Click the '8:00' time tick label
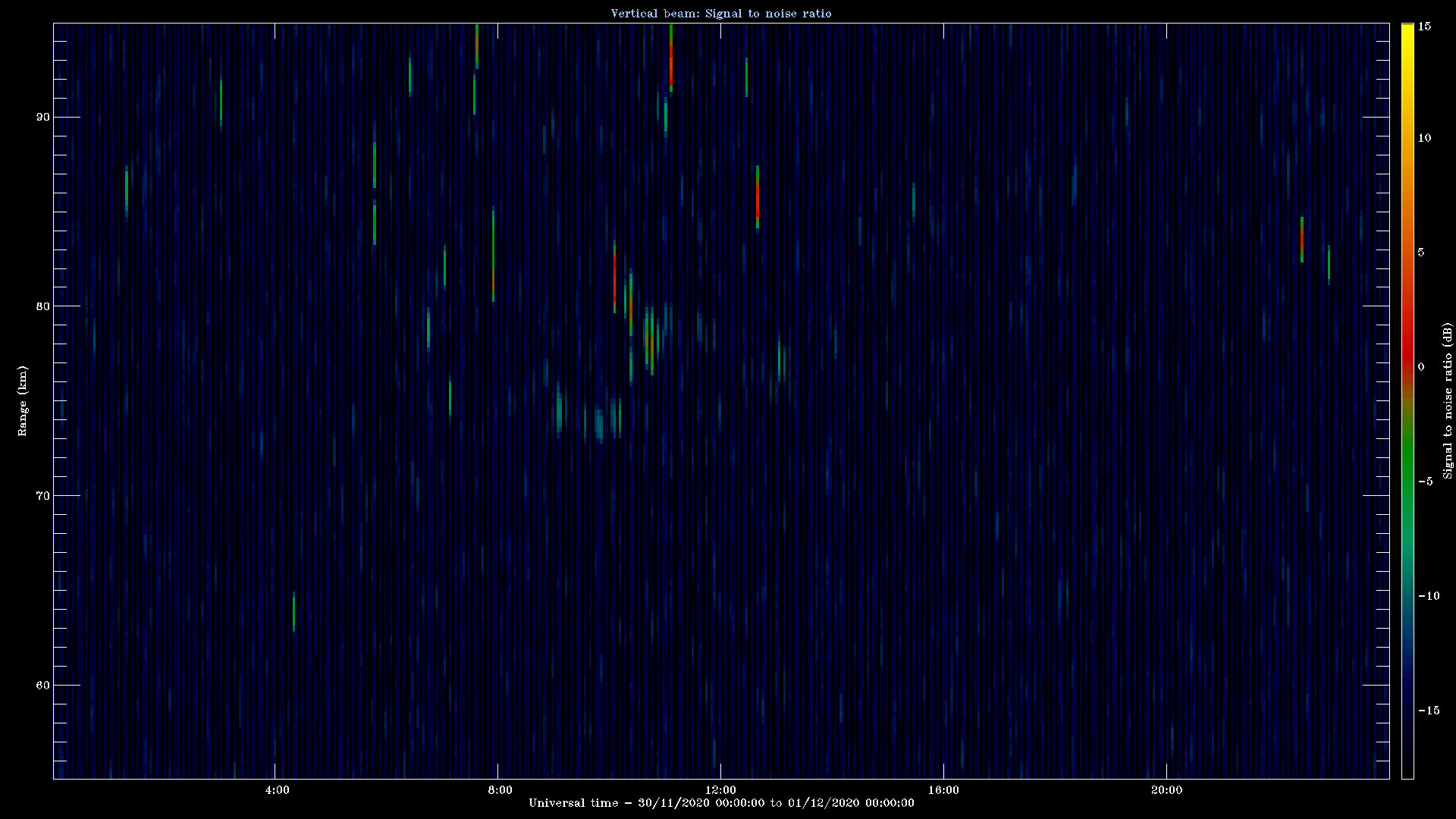Viewport: 1456px width, 819px height. [500, 790]
